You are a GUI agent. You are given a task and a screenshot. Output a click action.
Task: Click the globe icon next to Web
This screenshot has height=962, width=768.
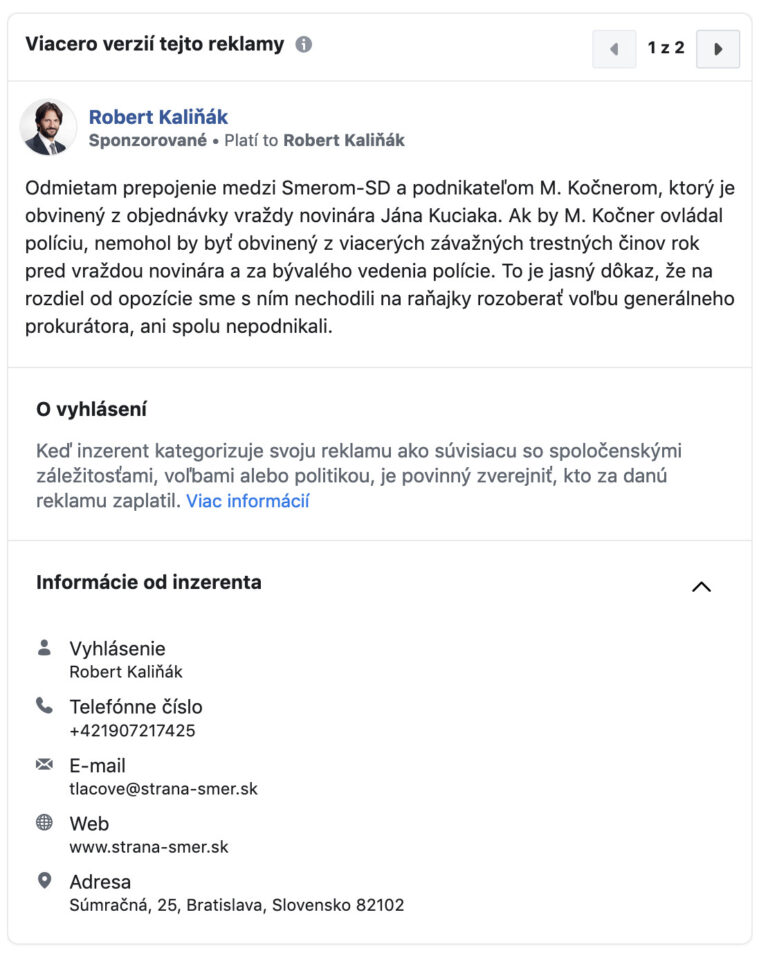click(x=44, y=823)
